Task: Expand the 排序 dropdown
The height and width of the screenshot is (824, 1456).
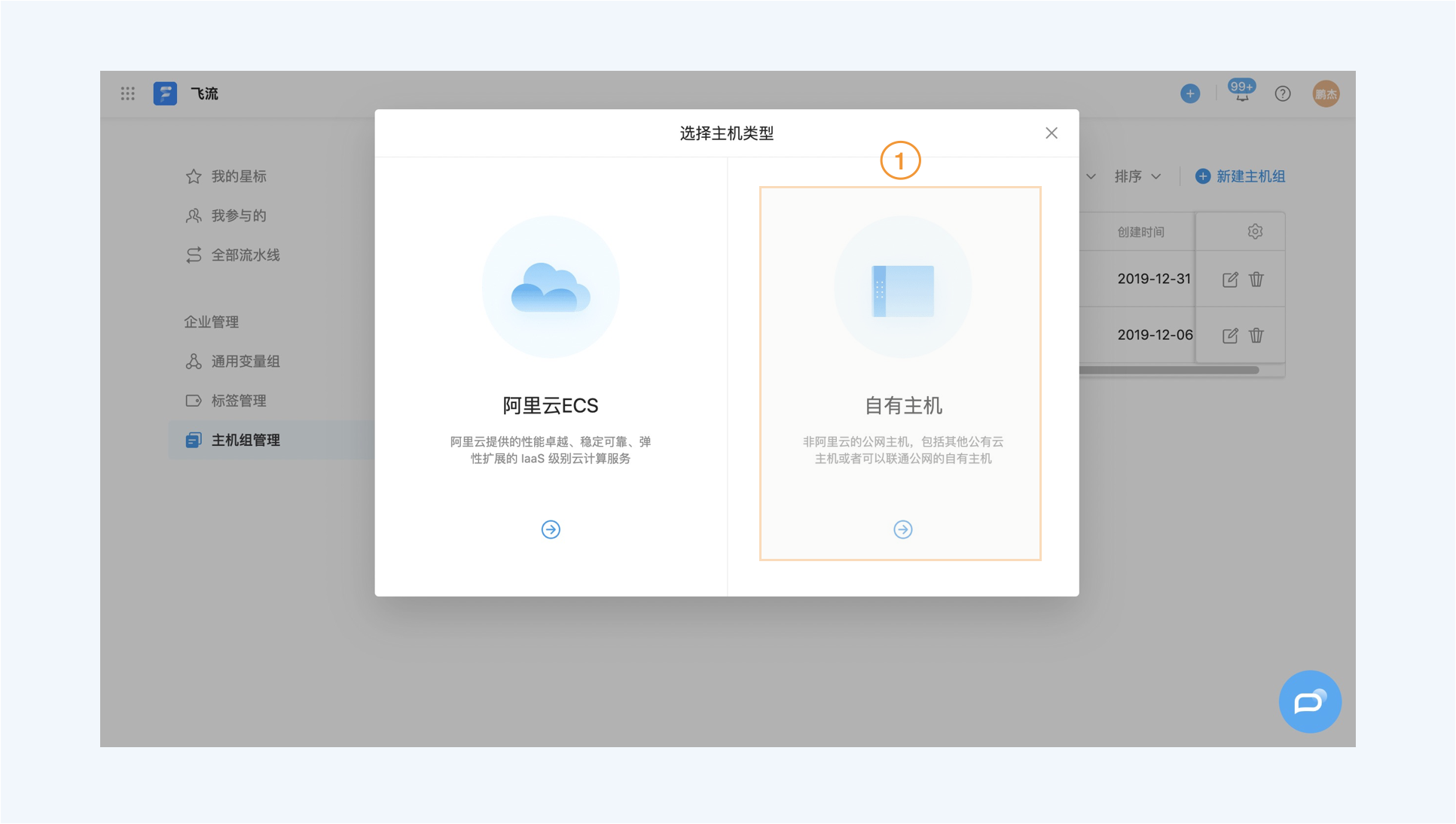Action: click(x=1137, y=176)
